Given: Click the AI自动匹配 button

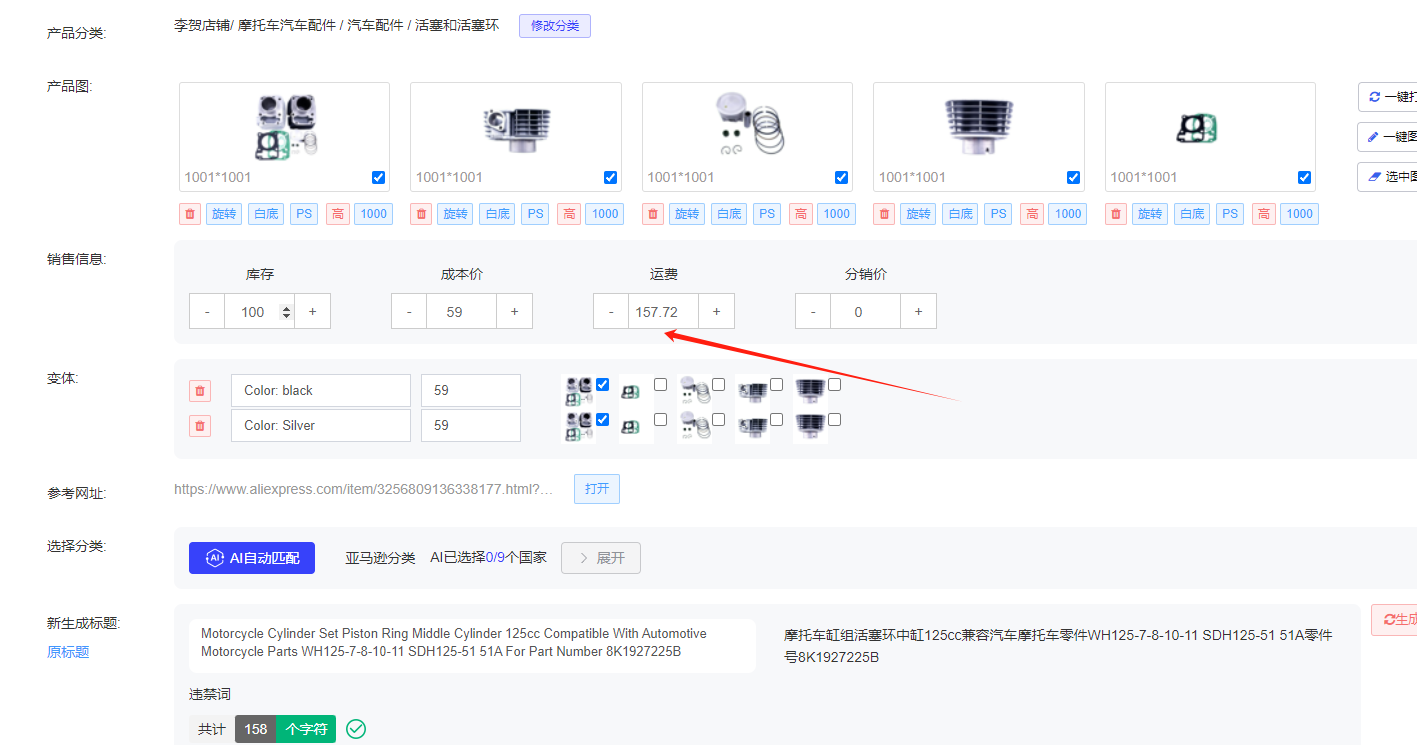Looking at the screenshot, I should point(252,558).
